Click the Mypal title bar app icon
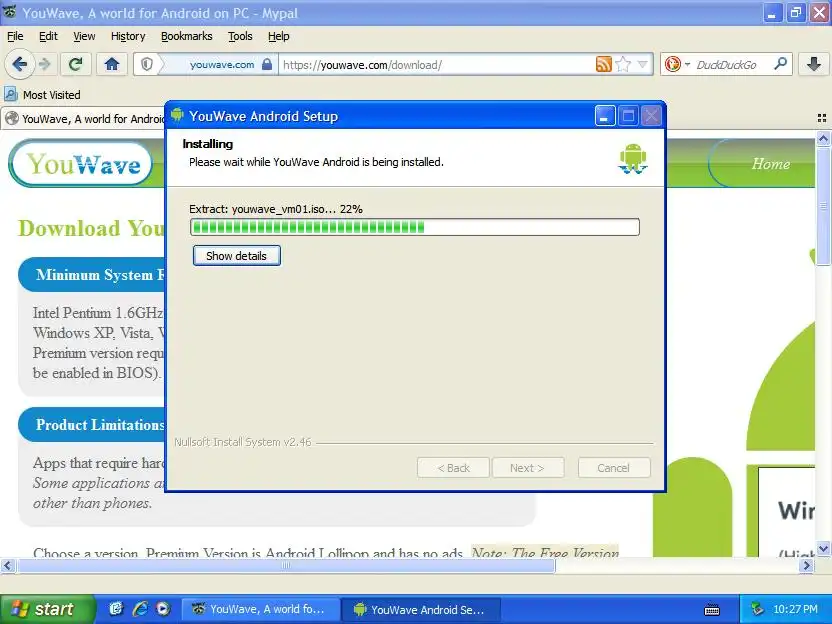This screenshot has width=832, height=624. (x=10, y=12)
